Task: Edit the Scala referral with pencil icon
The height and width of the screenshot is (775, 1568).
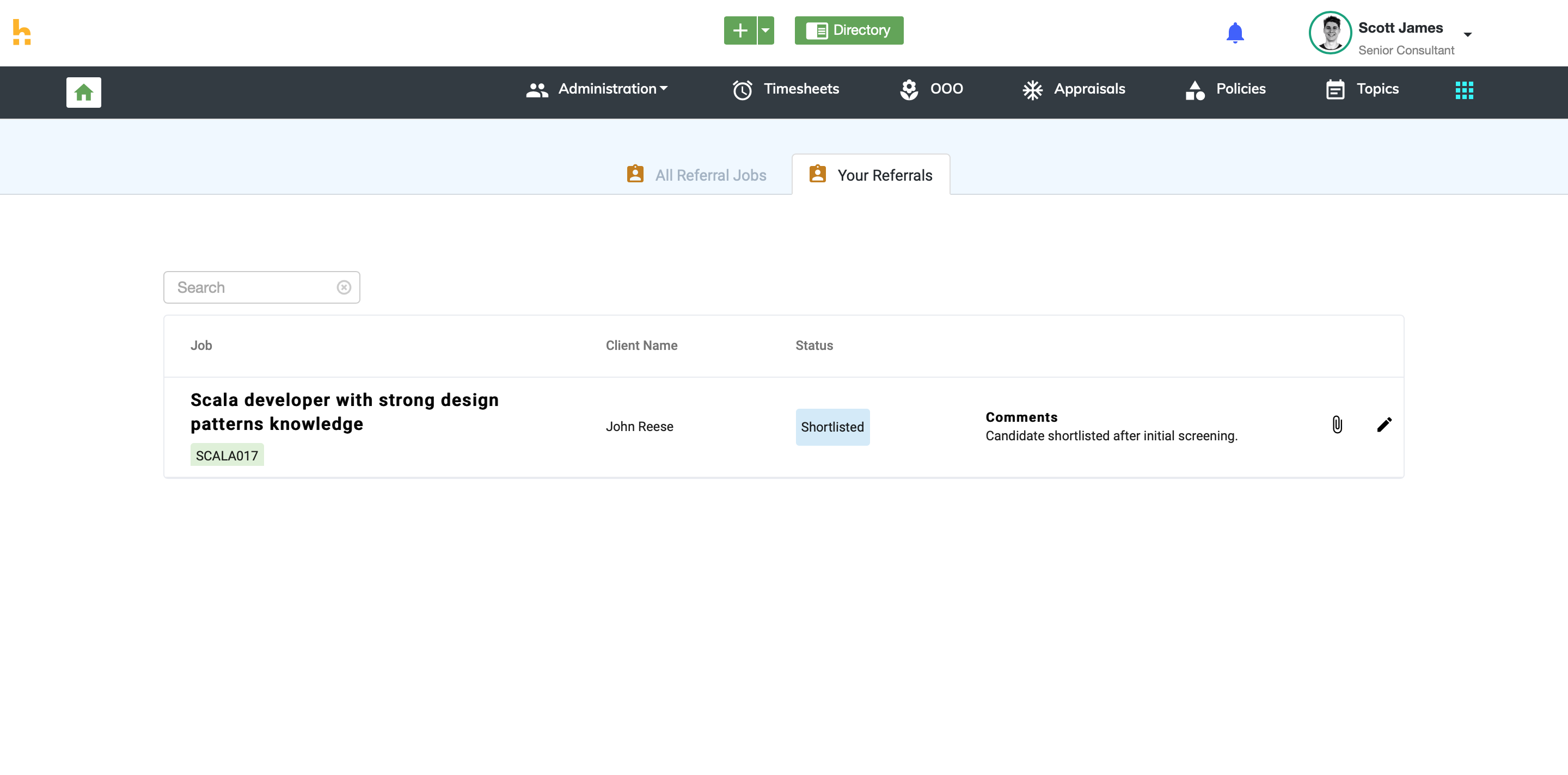Action: 1383,425
